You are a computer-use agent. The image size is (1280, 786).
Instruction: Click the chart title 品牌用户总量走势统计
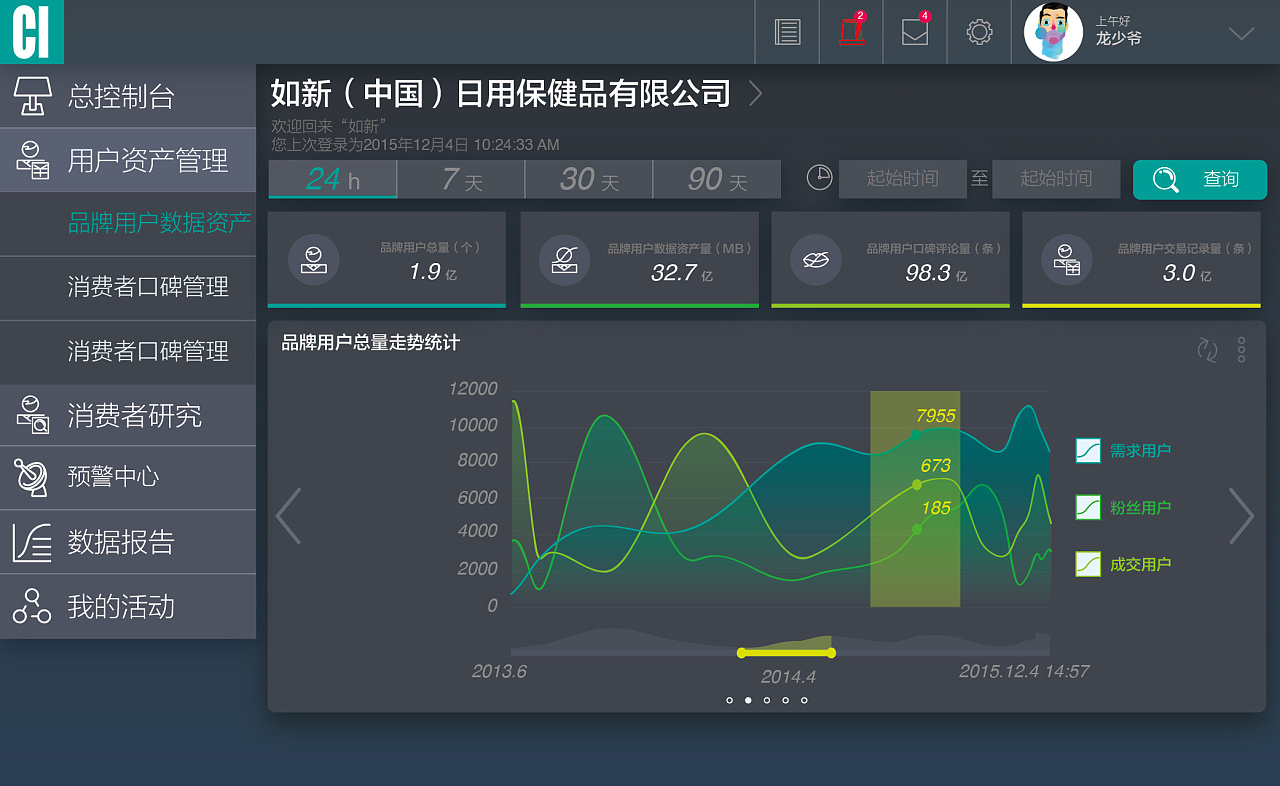pos(370,343)
